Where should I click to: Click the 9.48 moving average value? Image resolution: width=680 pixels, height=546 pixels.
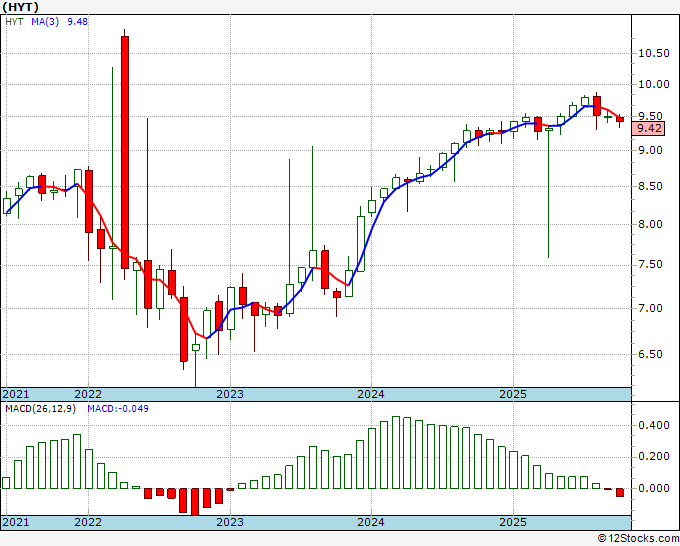pyautogui.click(x=78, y=22)
